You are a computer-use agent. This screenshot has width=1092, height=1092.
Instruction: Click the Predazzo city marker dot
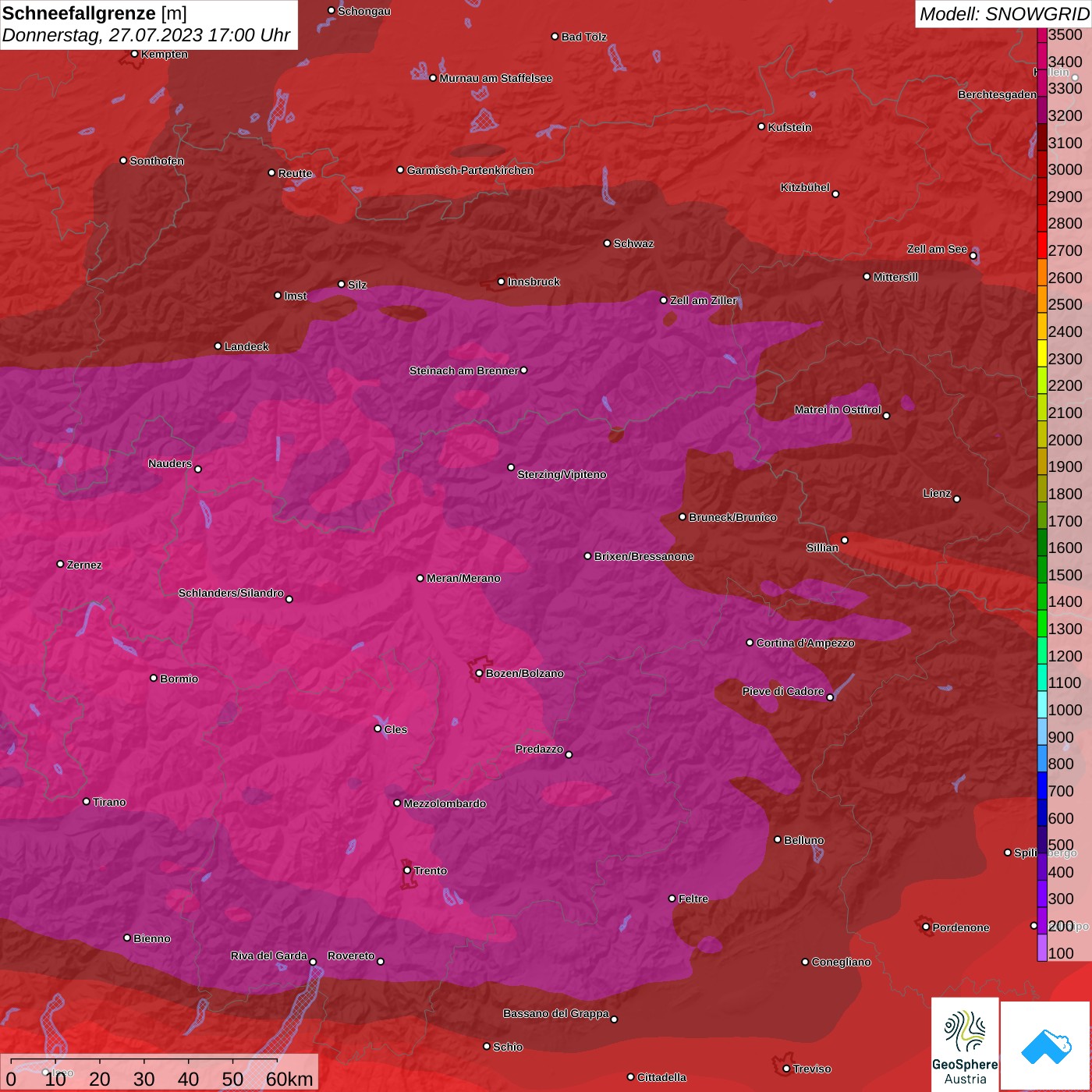[x=569, y=754]
